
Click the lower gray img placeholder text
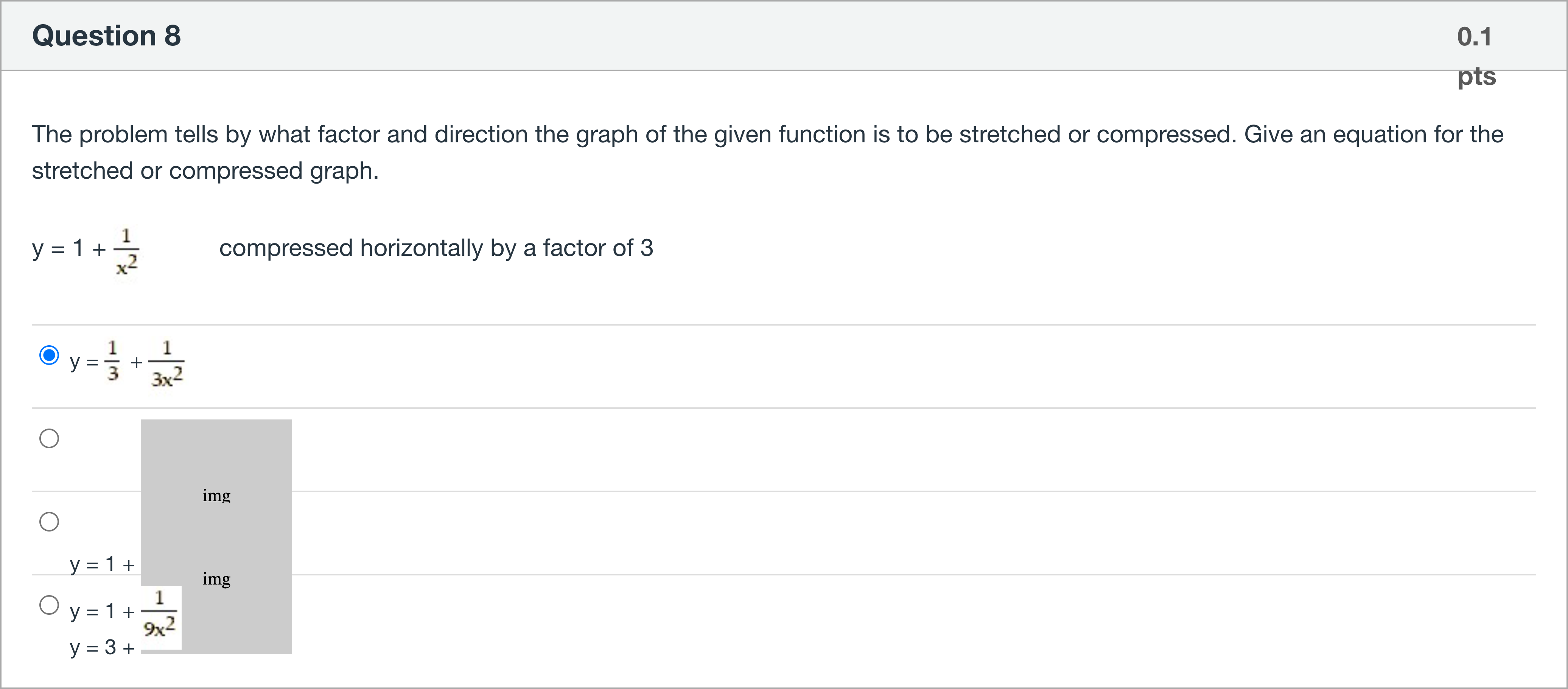pyautogui.click(x=216, y=579)
